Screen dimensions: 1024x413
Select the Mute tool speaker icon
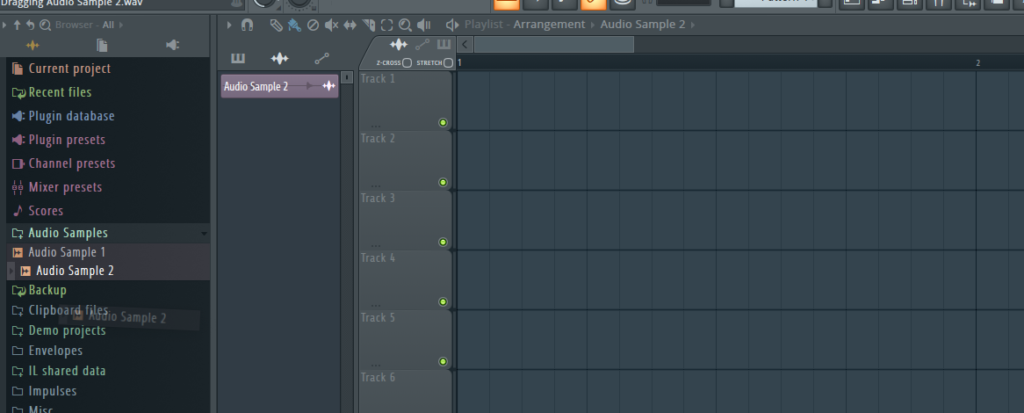[331, 24]
